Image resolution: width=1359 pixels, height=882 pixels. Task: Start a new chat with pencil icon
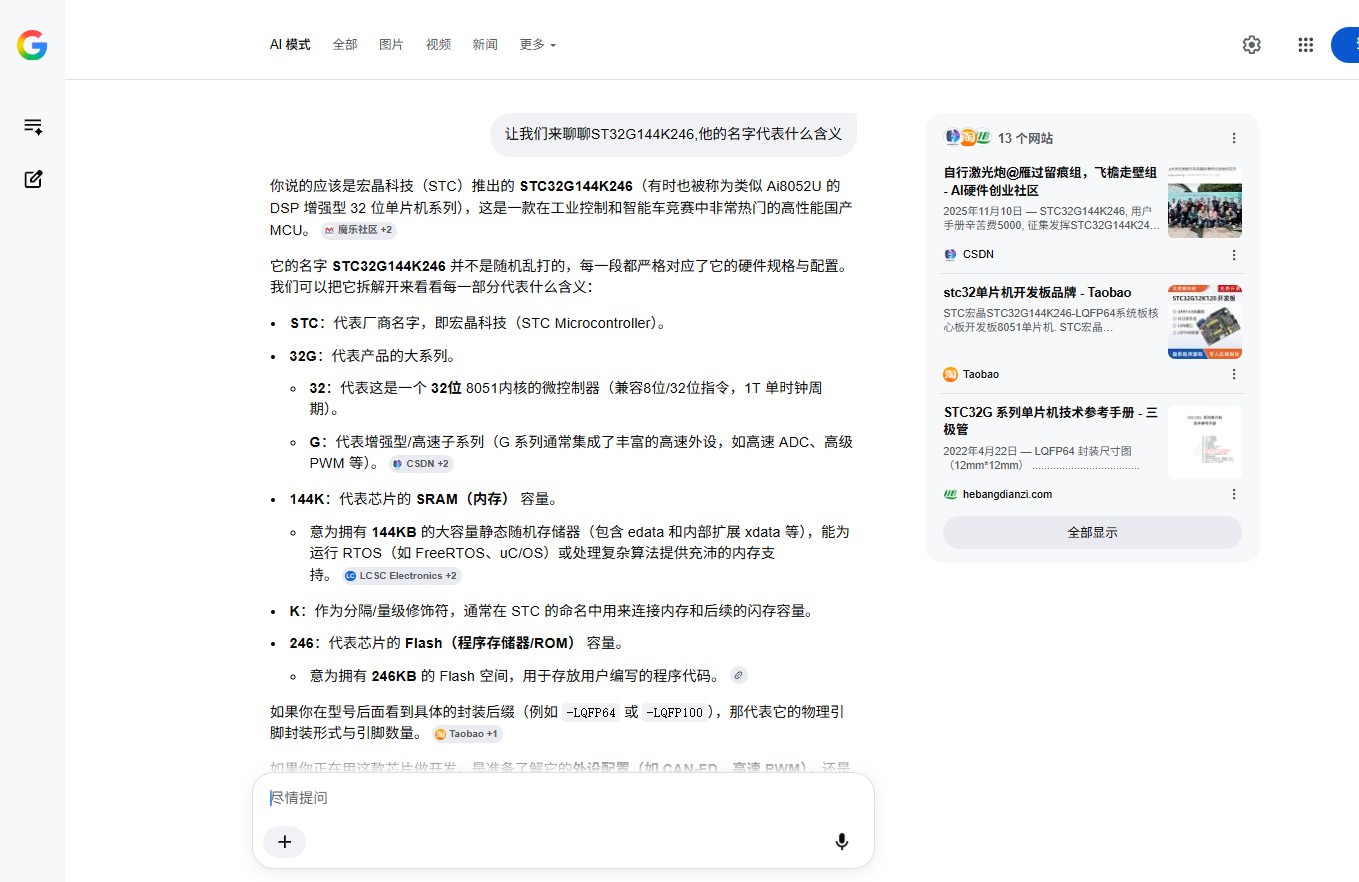click(x=33, y=179)
